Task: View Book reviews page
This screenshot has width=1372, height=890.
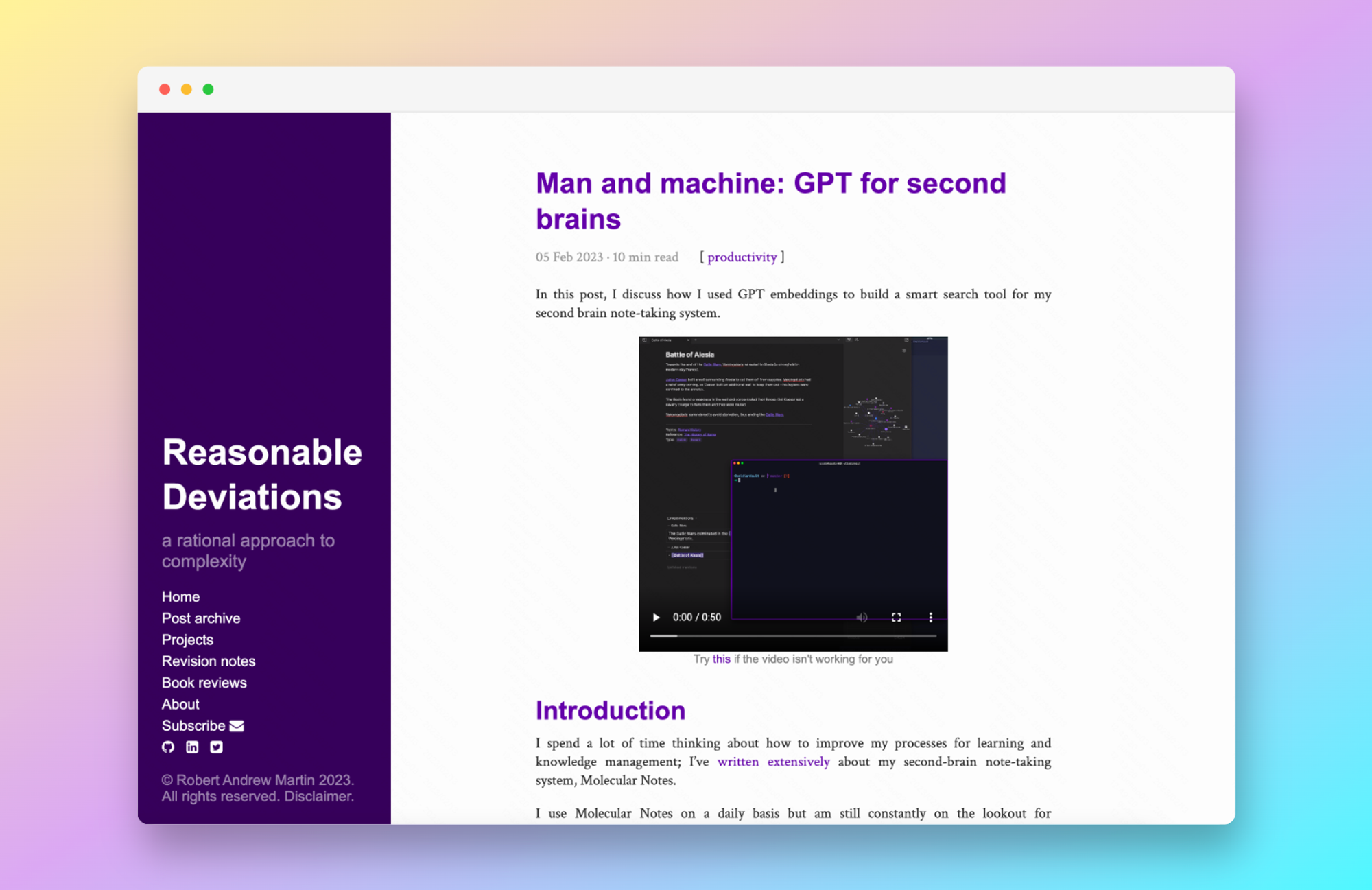Action: (204, 683)
